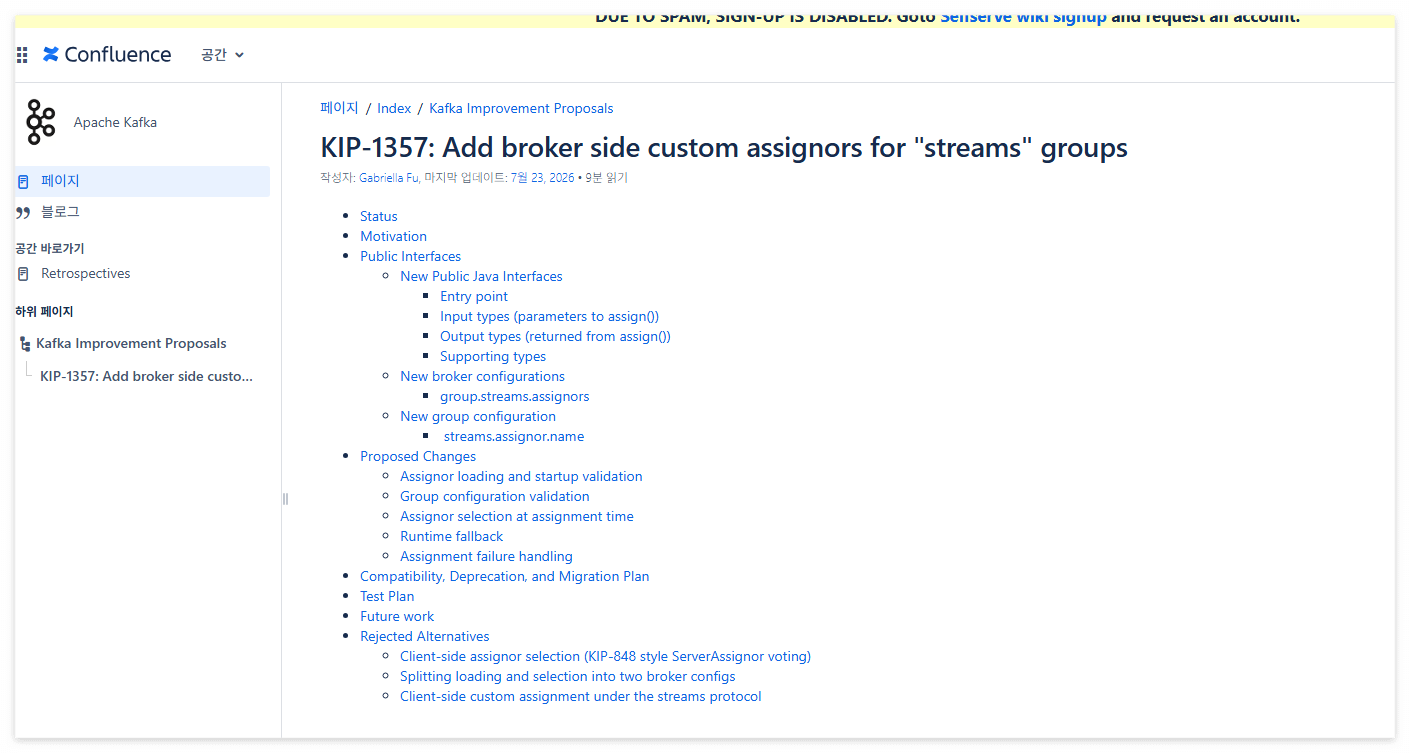The width and height of the screenshot is (1410, 753).
Task: Jump to Rejected Alternatives section
Action: click(425, 636)
